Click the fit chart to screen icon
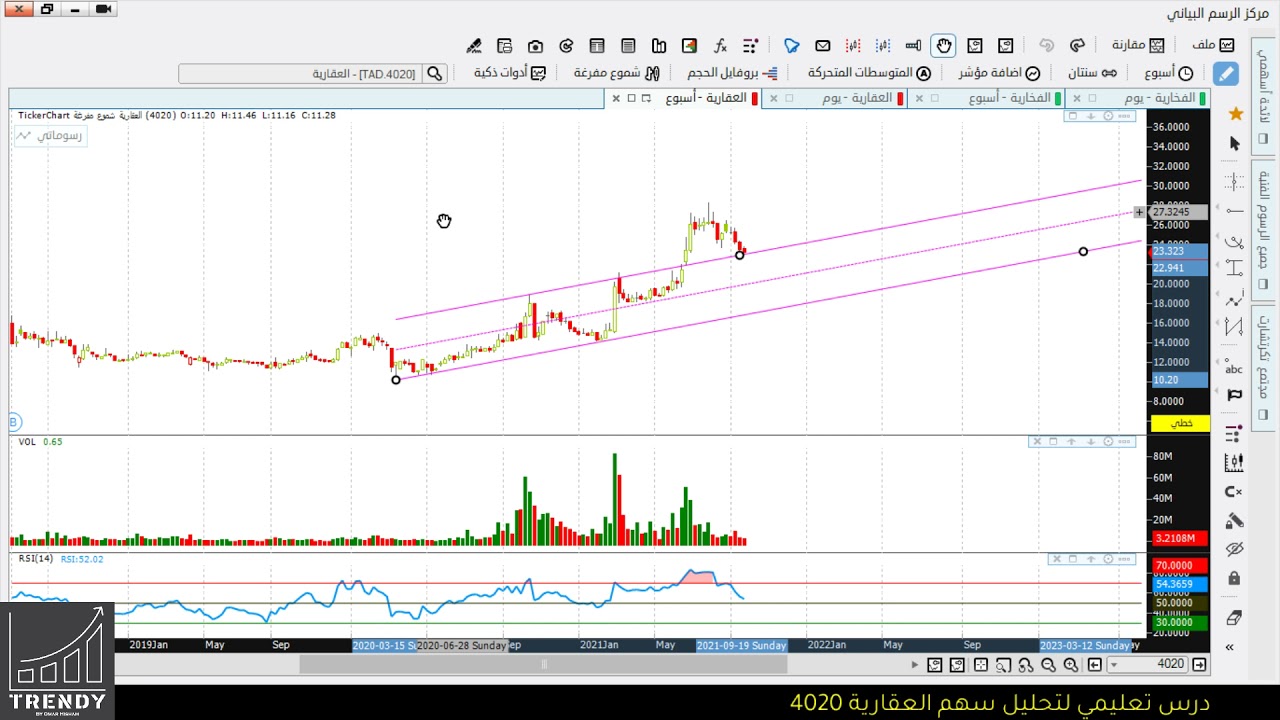The image size is (1280, 720). tap(981, 665)
